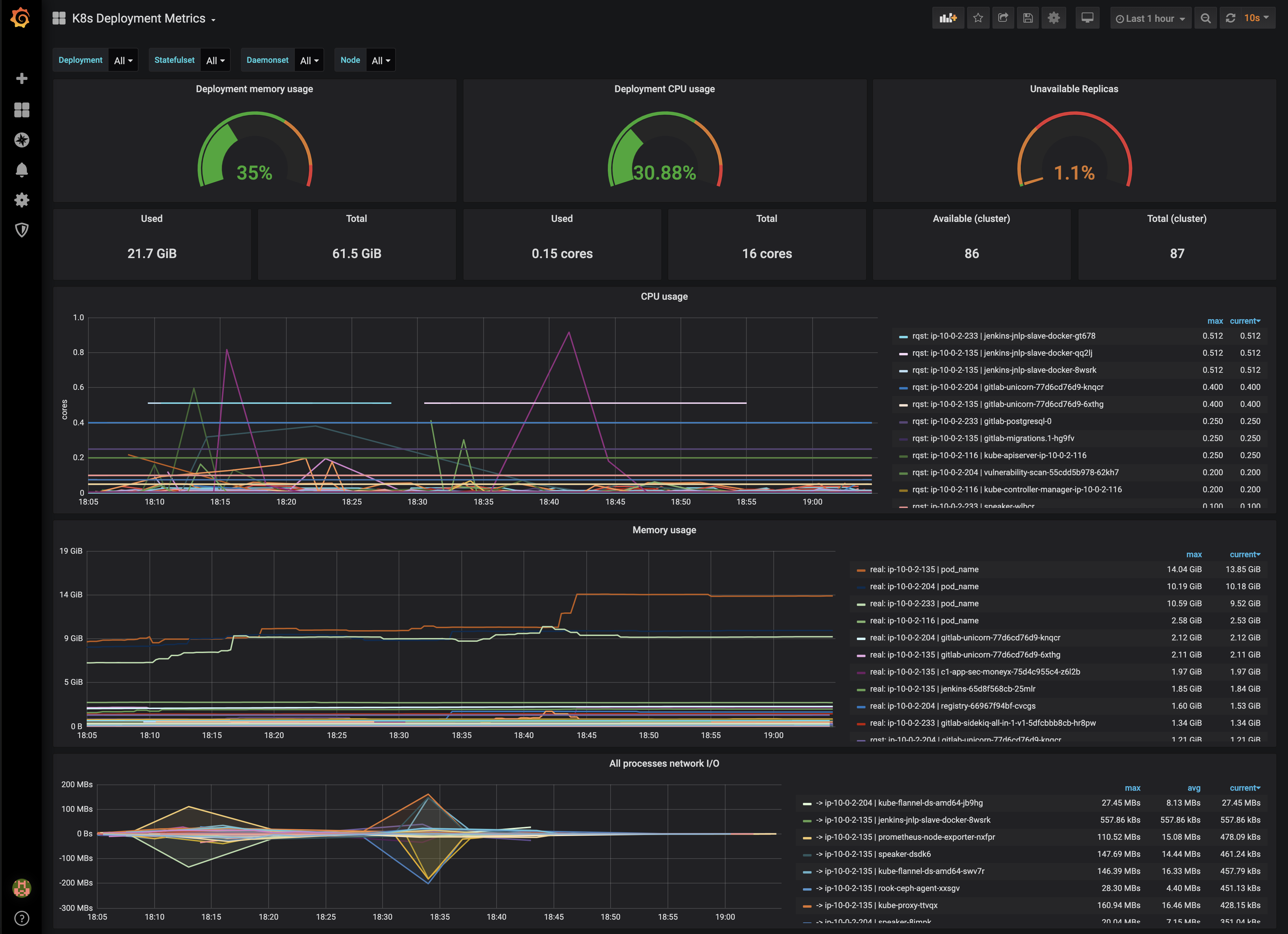Image resolution: width=1288 pixels, height=934 pixels.
Task: Sort CPU usage legend by current
Action: pos(1245,321)
